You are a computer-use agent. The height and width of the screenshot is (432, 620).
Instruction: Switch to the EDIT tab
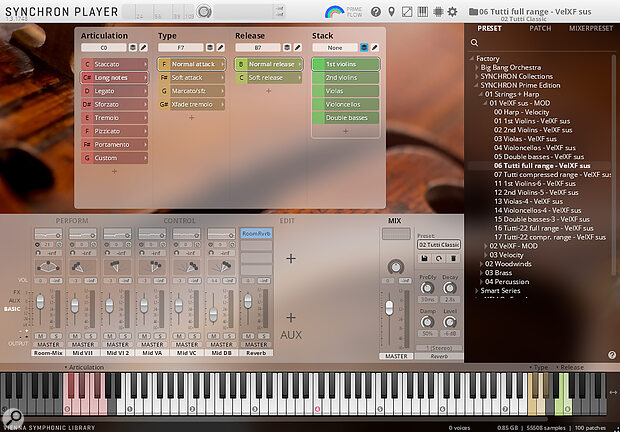tap(287, 221)
